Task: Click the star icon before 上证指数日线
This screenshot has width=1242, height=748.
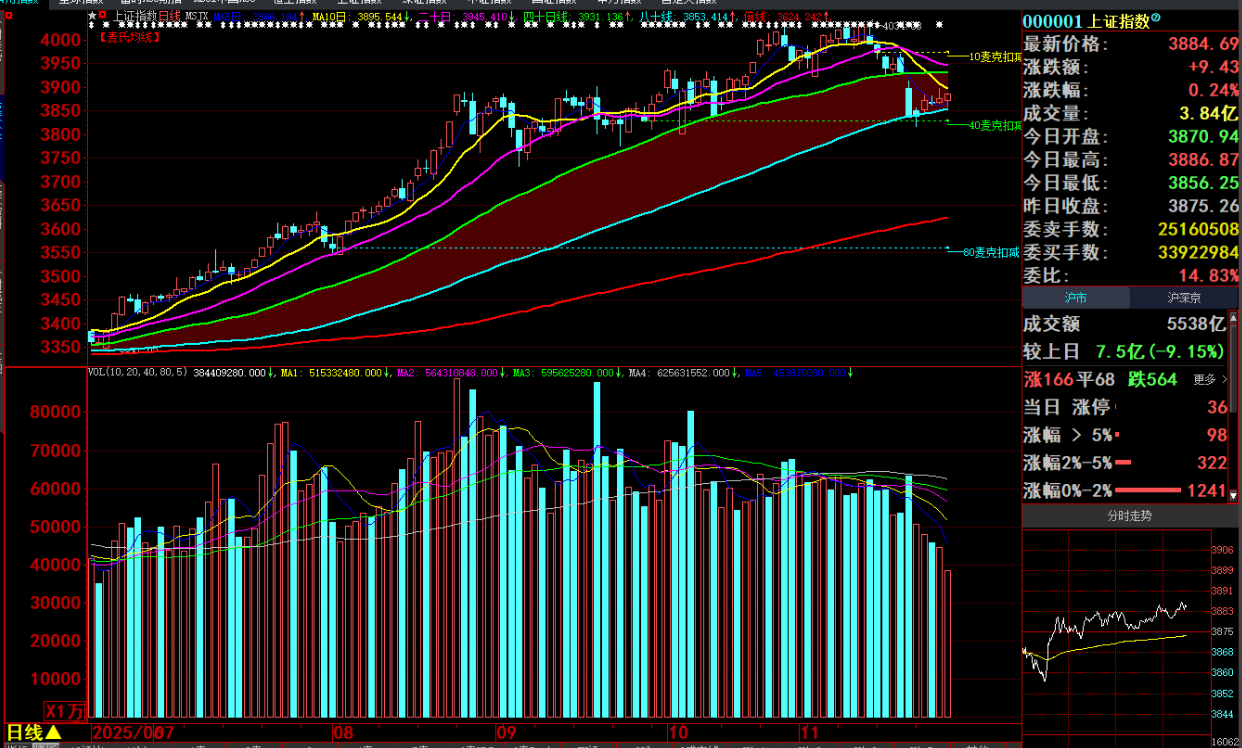Action: [x=92, y=17]
